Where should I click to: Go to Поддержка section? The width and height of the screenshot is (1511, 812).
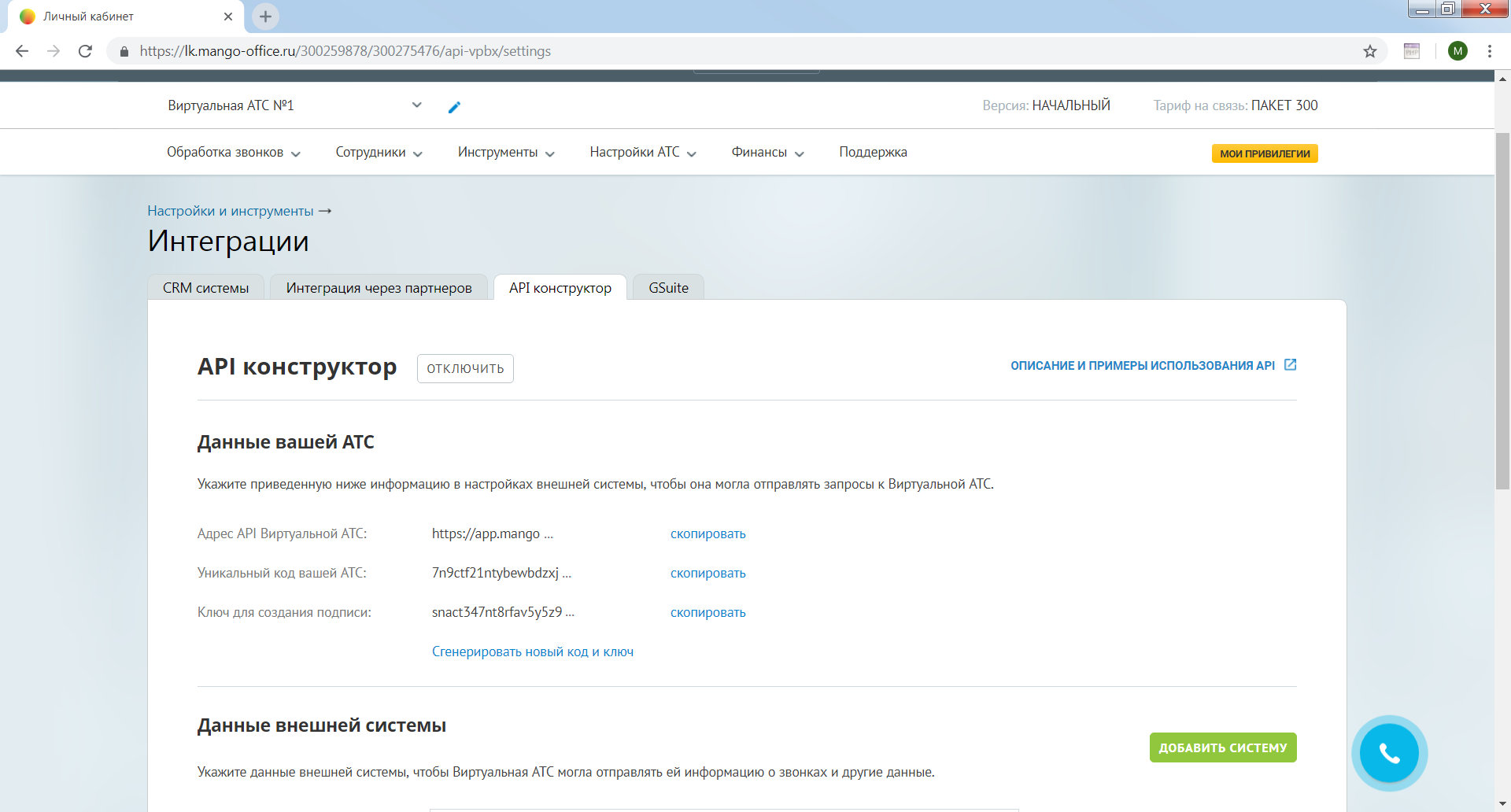pyautogui.click(x=873, y=153)
